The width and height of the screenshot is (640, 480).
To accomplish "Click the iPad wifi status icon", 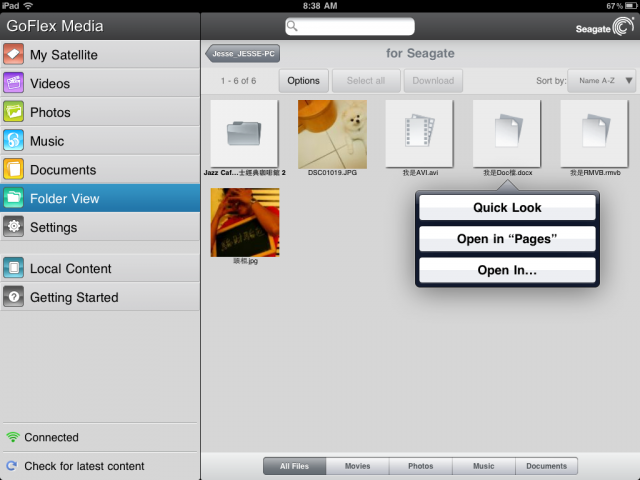I will pyautogui.click(x=28, y=6).
